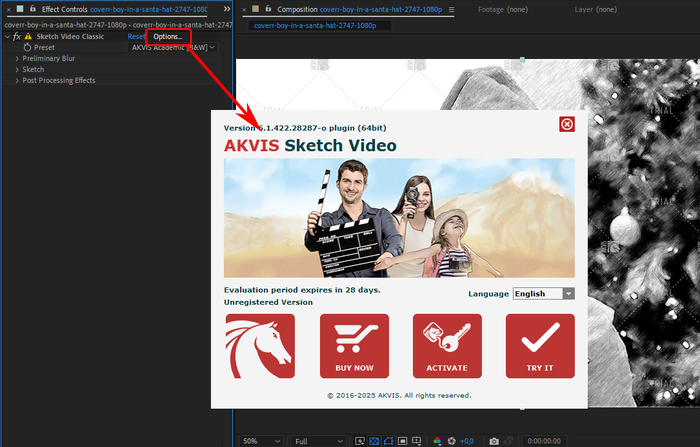Open the Preset dropdown AKVIS Academic
700x447 pixels.
click(173, 47)
